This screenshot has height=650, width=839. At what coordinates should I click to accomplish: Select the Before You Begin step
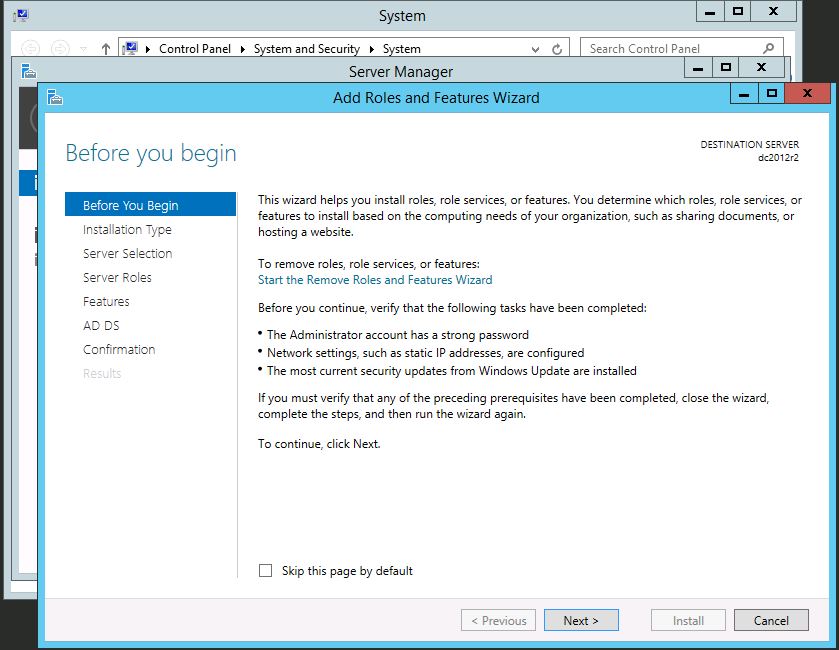click(150, 204)
